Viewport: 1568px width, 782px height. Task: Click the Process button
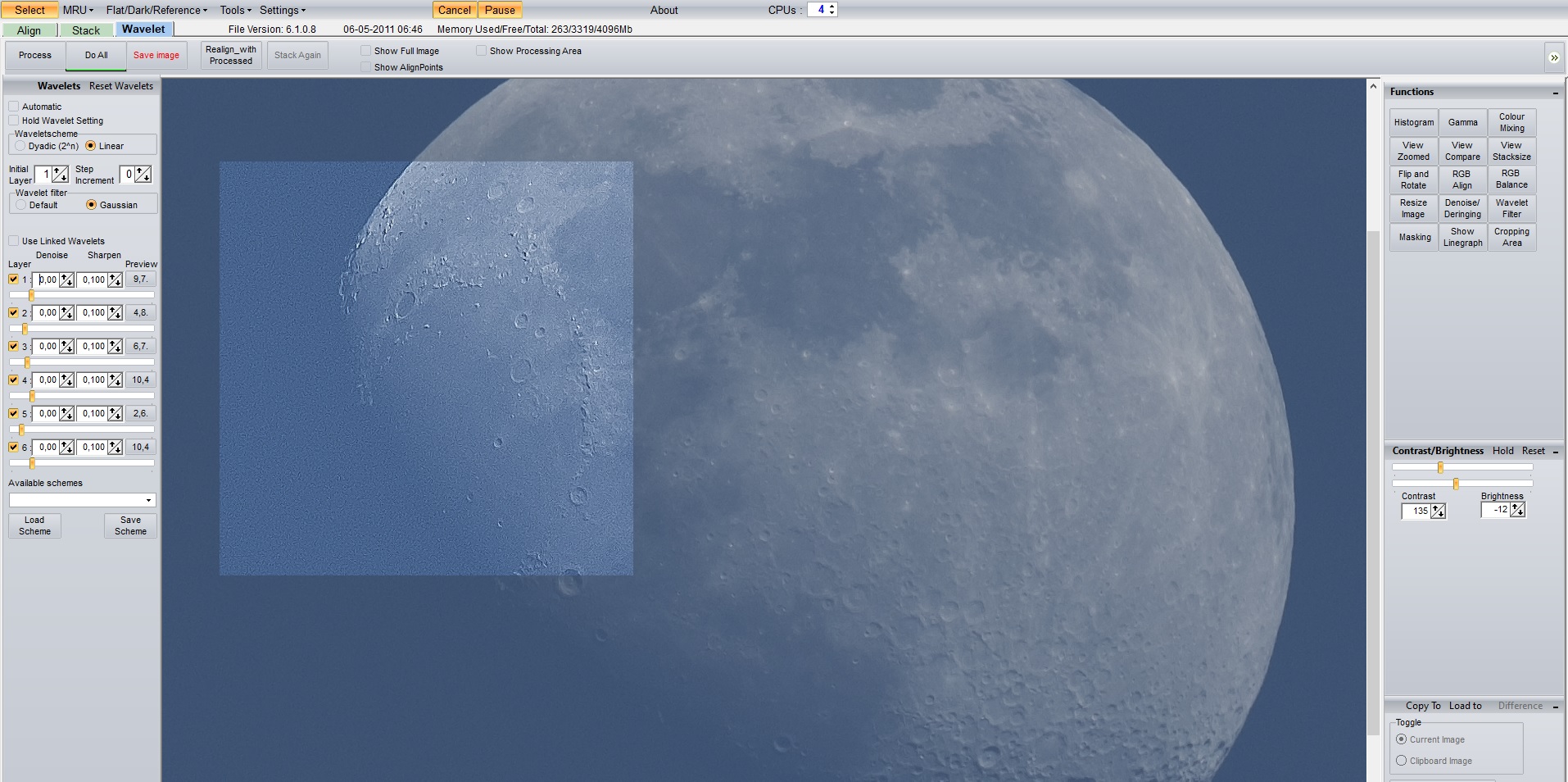35,56
